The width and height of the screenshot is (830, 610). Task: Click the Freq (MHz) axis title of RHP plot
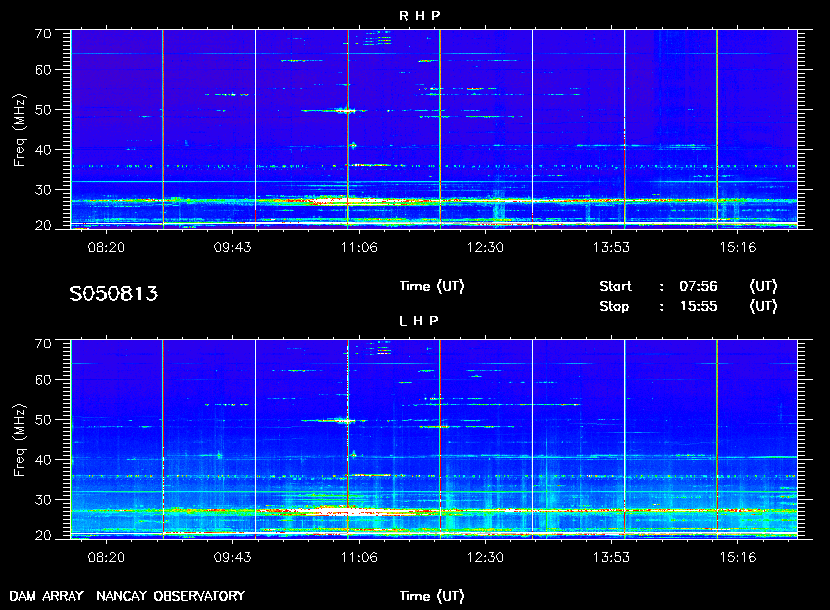click(x=19, y=130)
